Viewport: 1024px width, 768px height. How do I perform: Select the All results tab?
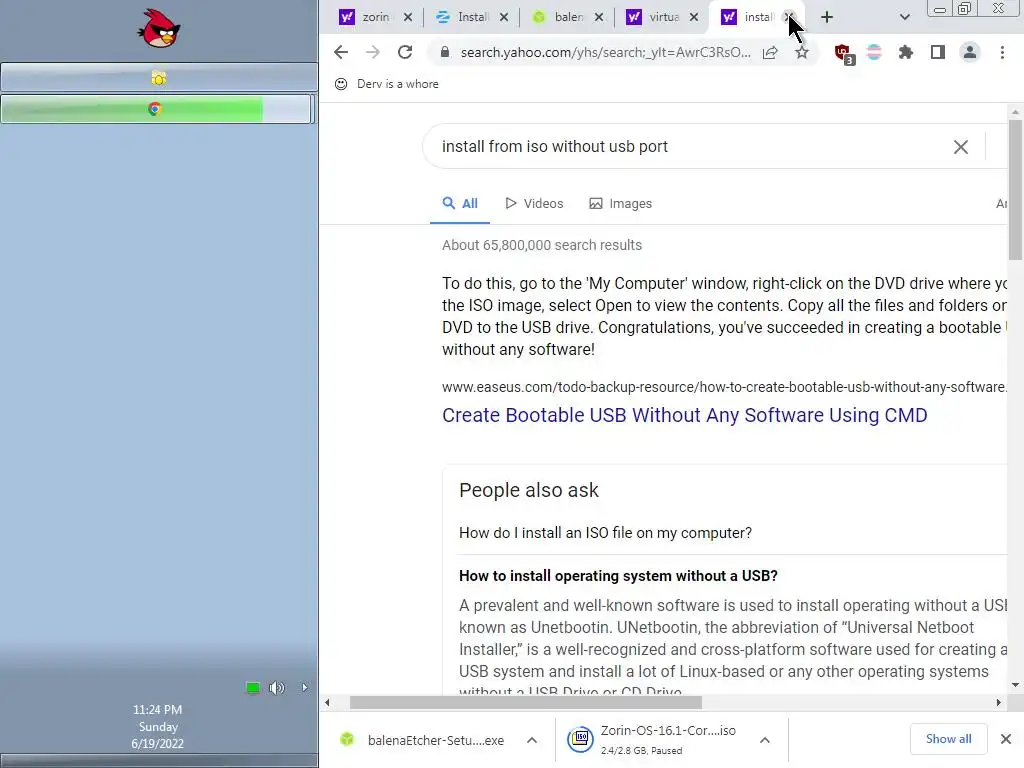460,204
